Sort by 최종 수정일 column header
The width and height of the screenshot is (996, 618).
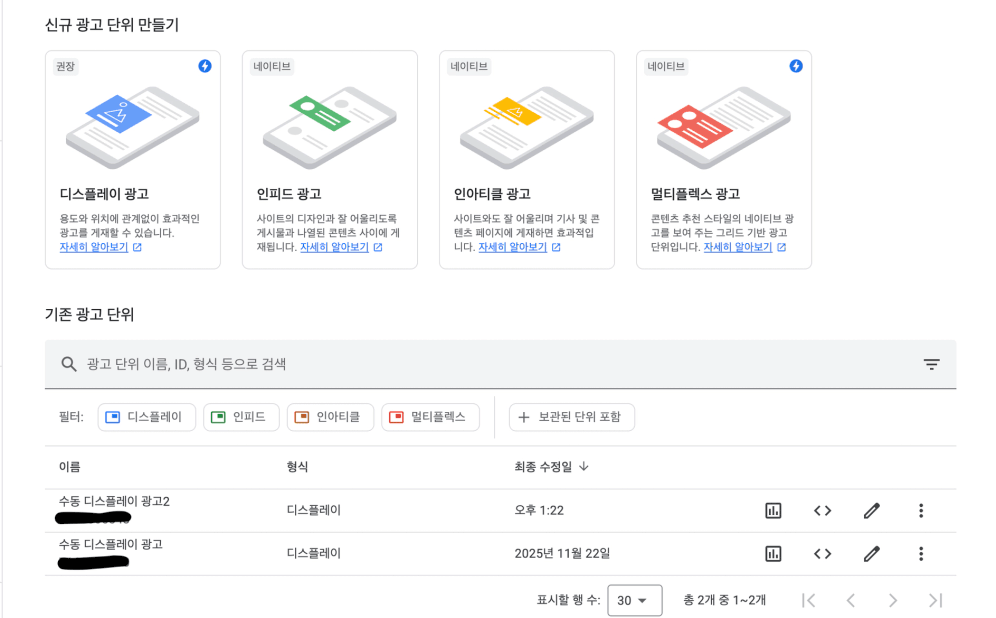[x=551, y=467]
